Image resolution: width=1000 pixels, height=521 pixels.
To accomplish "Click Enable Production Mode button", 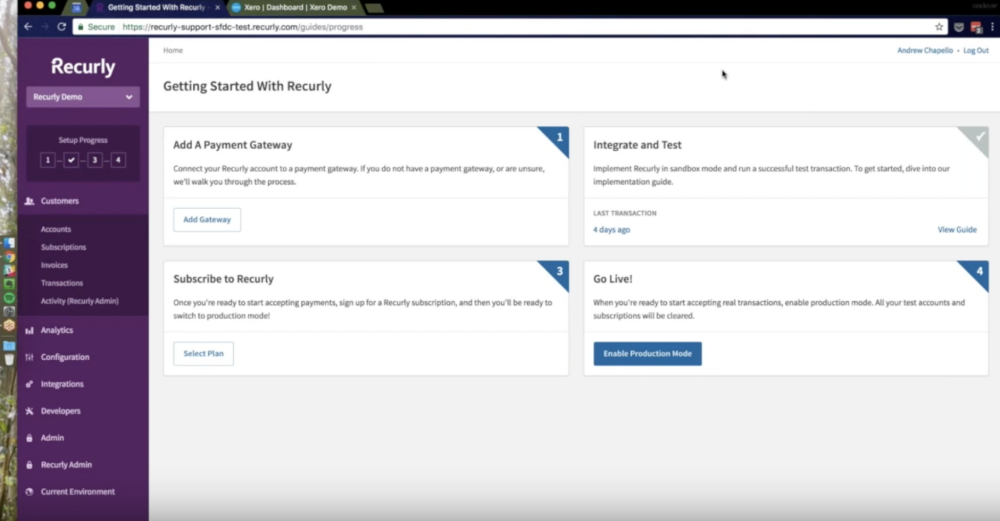I will click(647, 353).
